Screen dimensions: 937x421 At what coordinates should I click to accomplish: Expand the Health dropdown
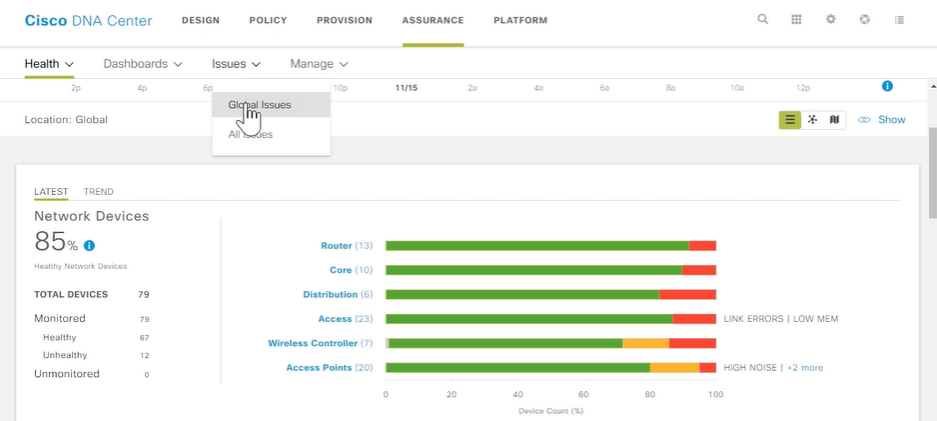coord(49,63)
